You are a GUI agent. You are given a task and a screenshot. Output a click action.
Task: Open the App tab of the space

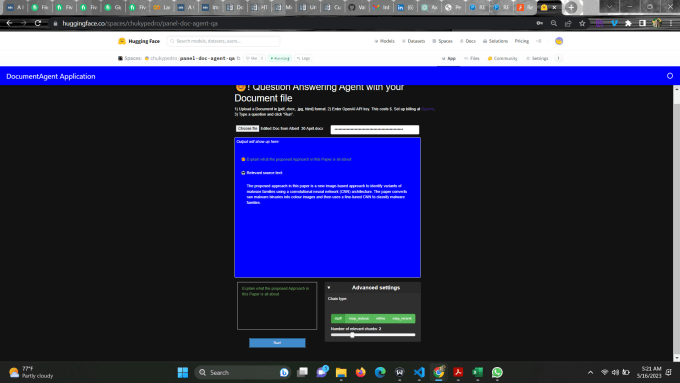(448, 58)
